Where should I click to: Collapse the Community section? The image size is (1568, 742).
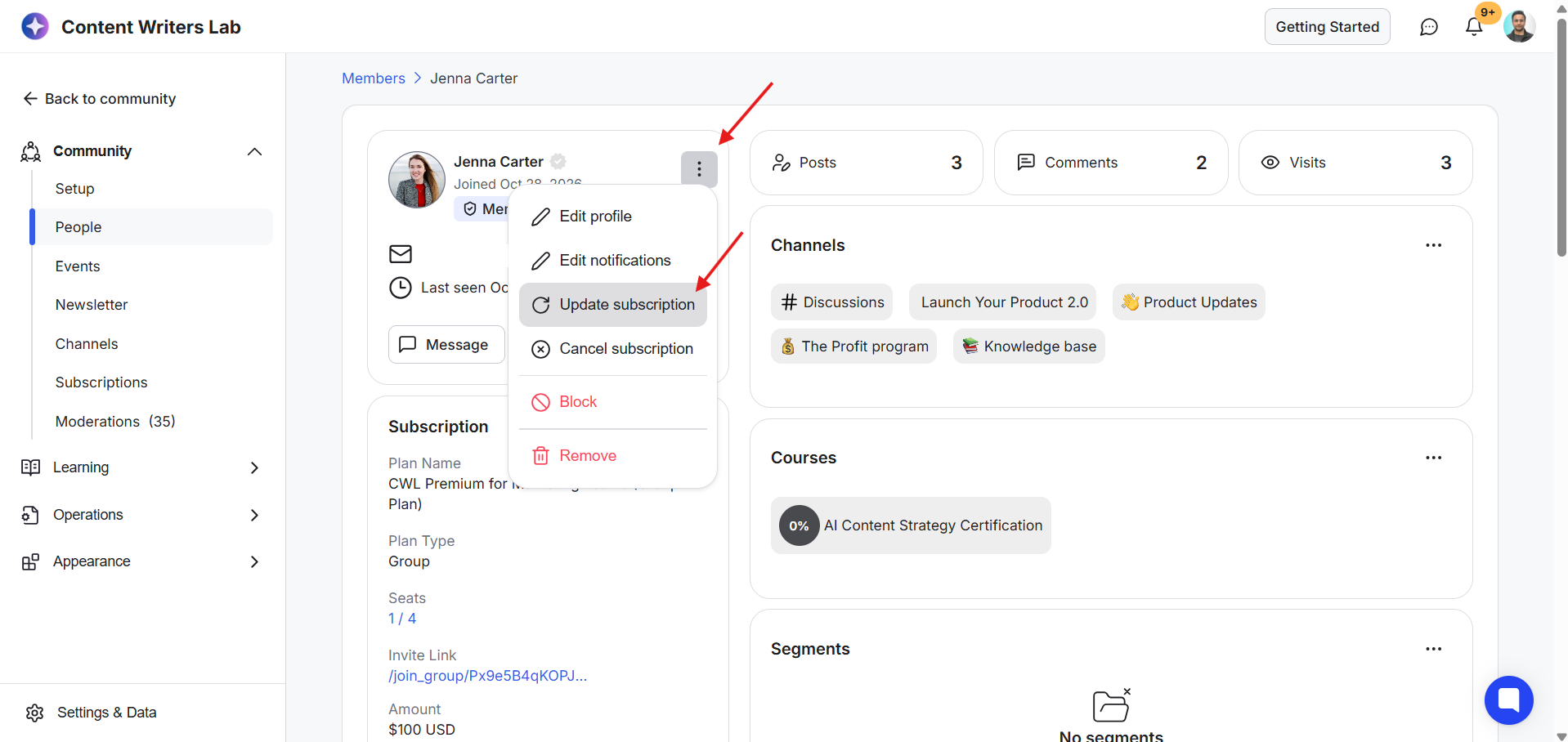coord(254,152)
